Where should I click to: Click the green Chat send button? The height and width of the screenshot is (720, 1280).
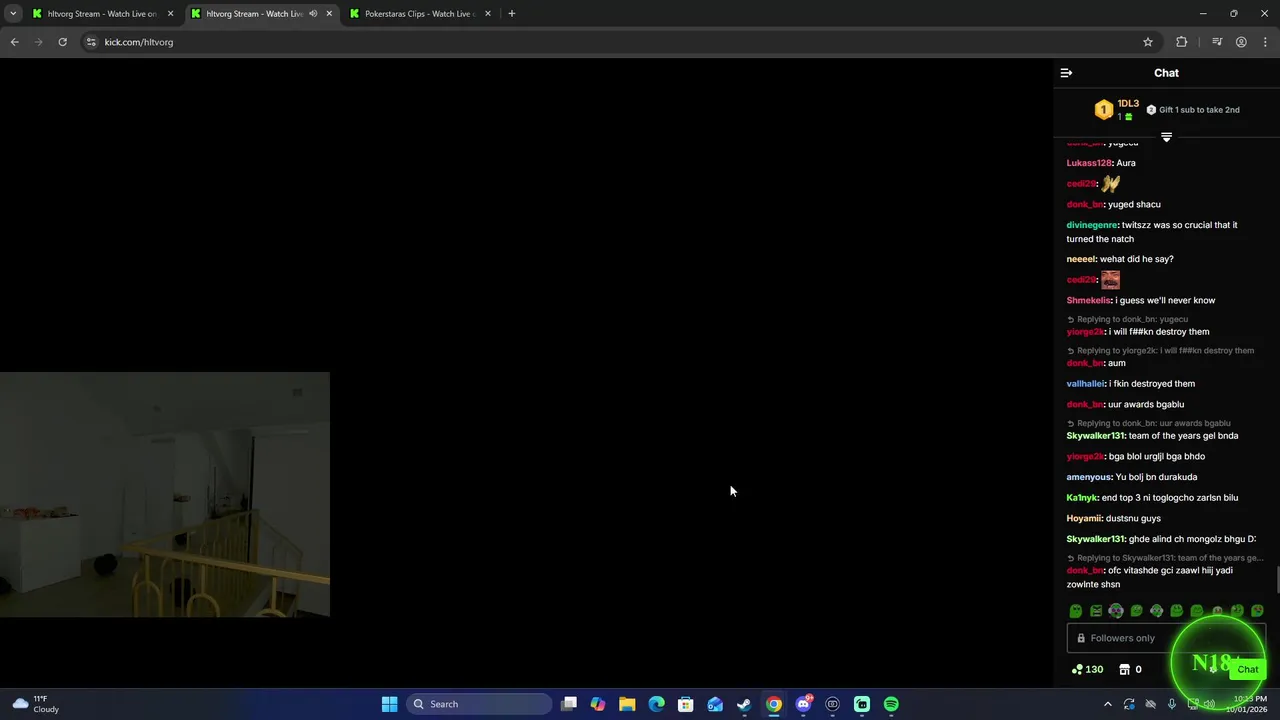coord(1247,669)
